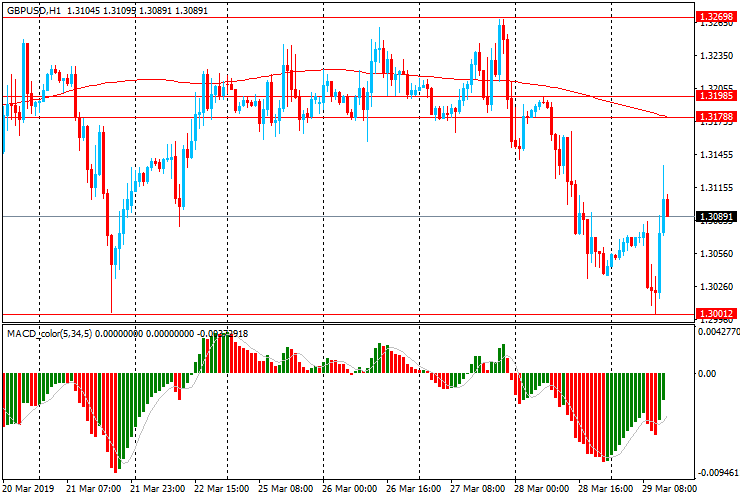Viewport: 740px width, 500px height.
Task: Click the 1.32698 red price label
Action: (x=716, y=17)
